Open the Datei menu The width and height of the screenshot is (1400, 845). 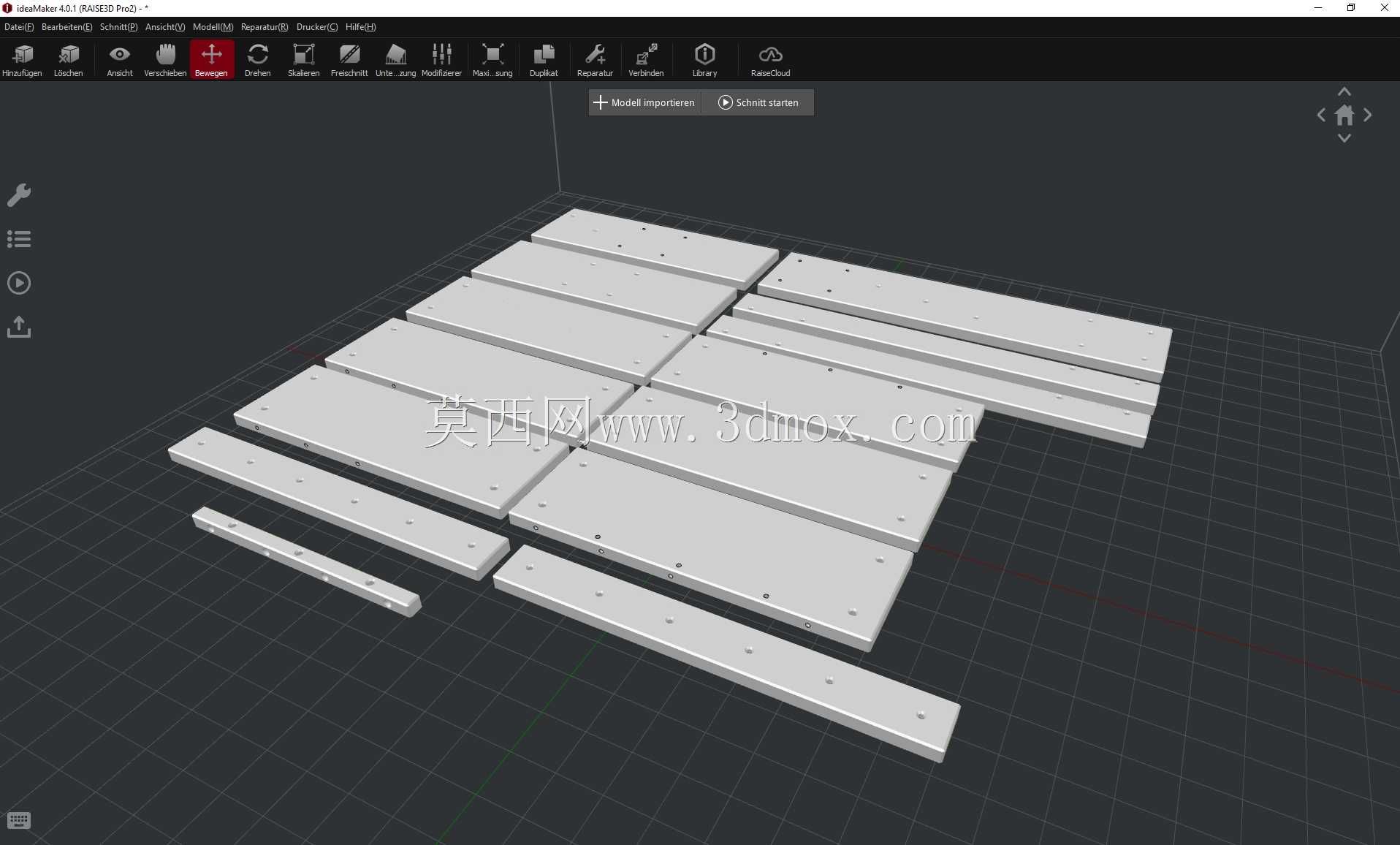click(19, 27)
